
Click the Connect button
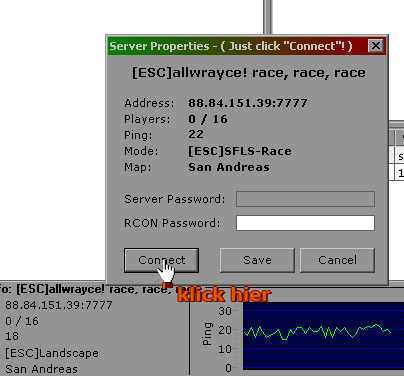161,260
